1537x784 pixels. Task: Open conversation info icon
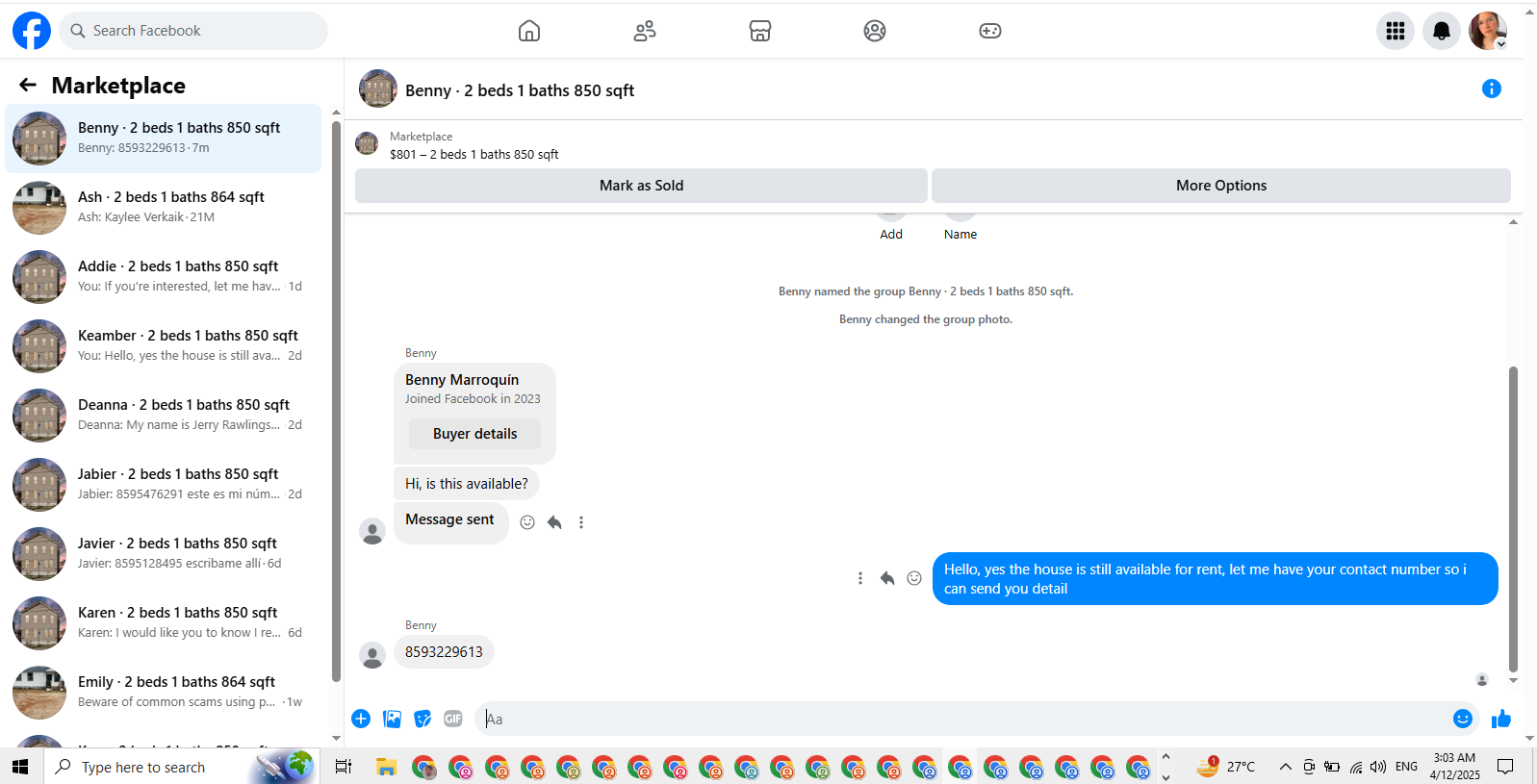(x=1492, y=89)
